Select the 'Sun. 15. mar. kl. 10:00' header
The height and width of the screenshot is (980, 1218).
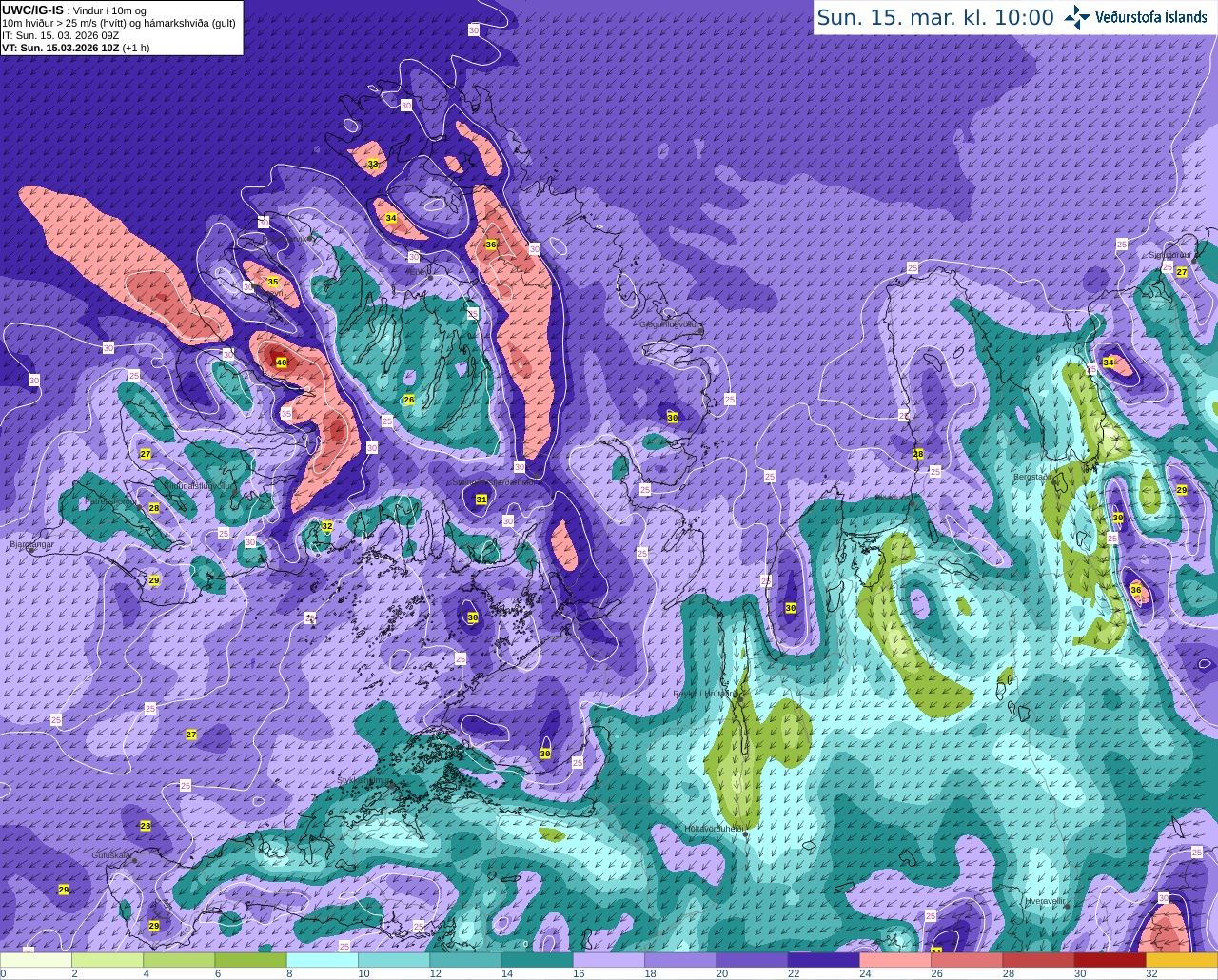(935, 17)
